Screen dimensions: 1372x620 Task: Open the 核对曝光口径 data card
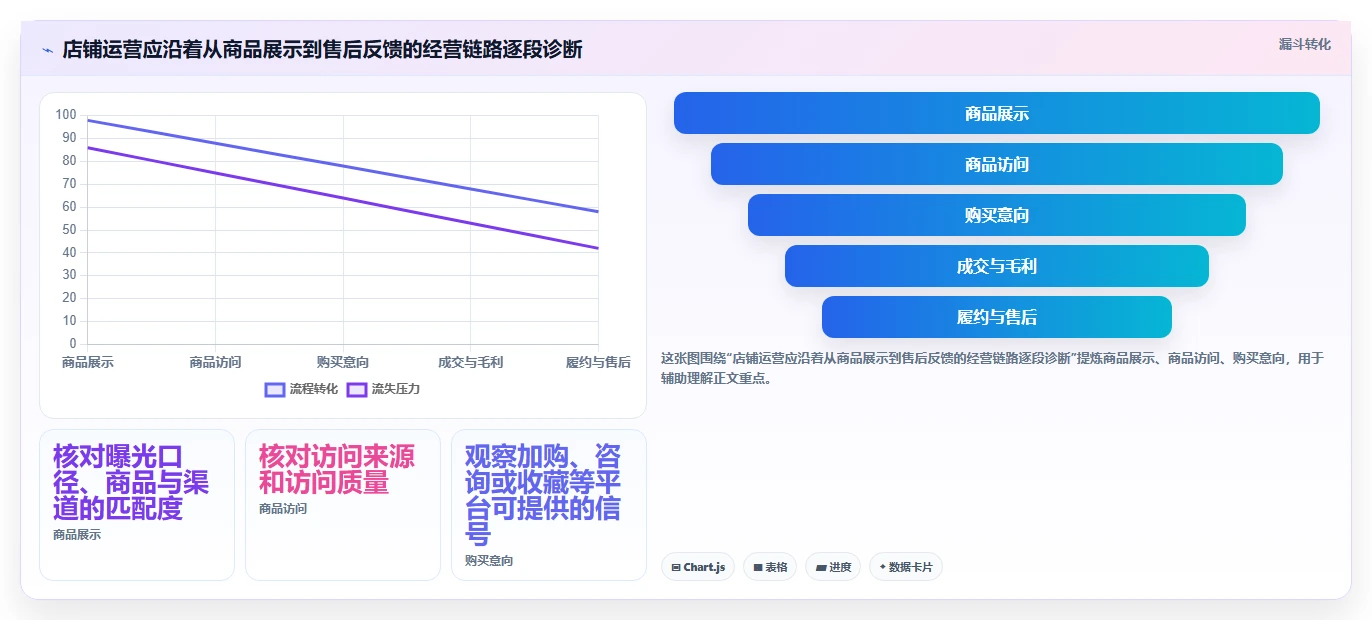(x=137, y=505)
